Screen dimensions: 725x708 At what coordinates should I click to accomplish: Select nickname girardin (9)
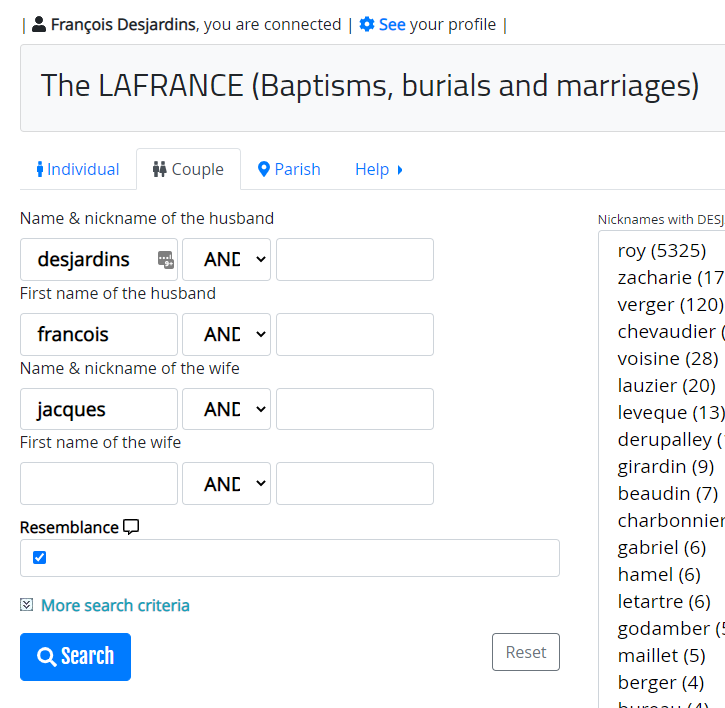point(666,467)
